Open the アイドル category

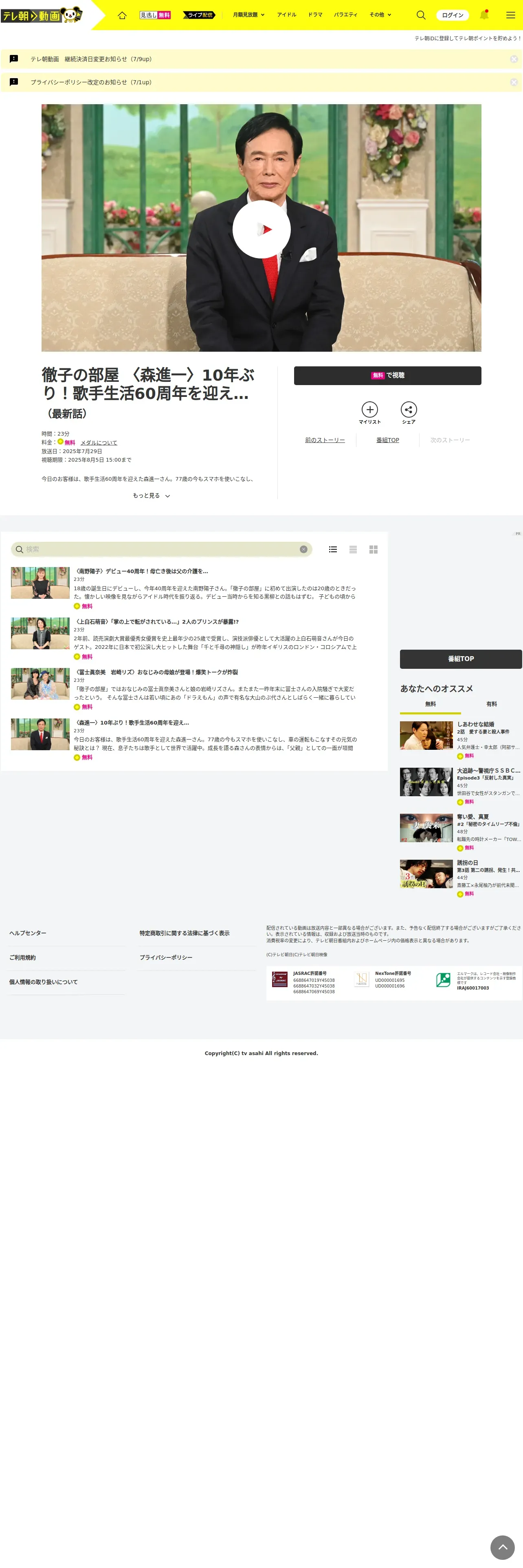pos(286,15)
